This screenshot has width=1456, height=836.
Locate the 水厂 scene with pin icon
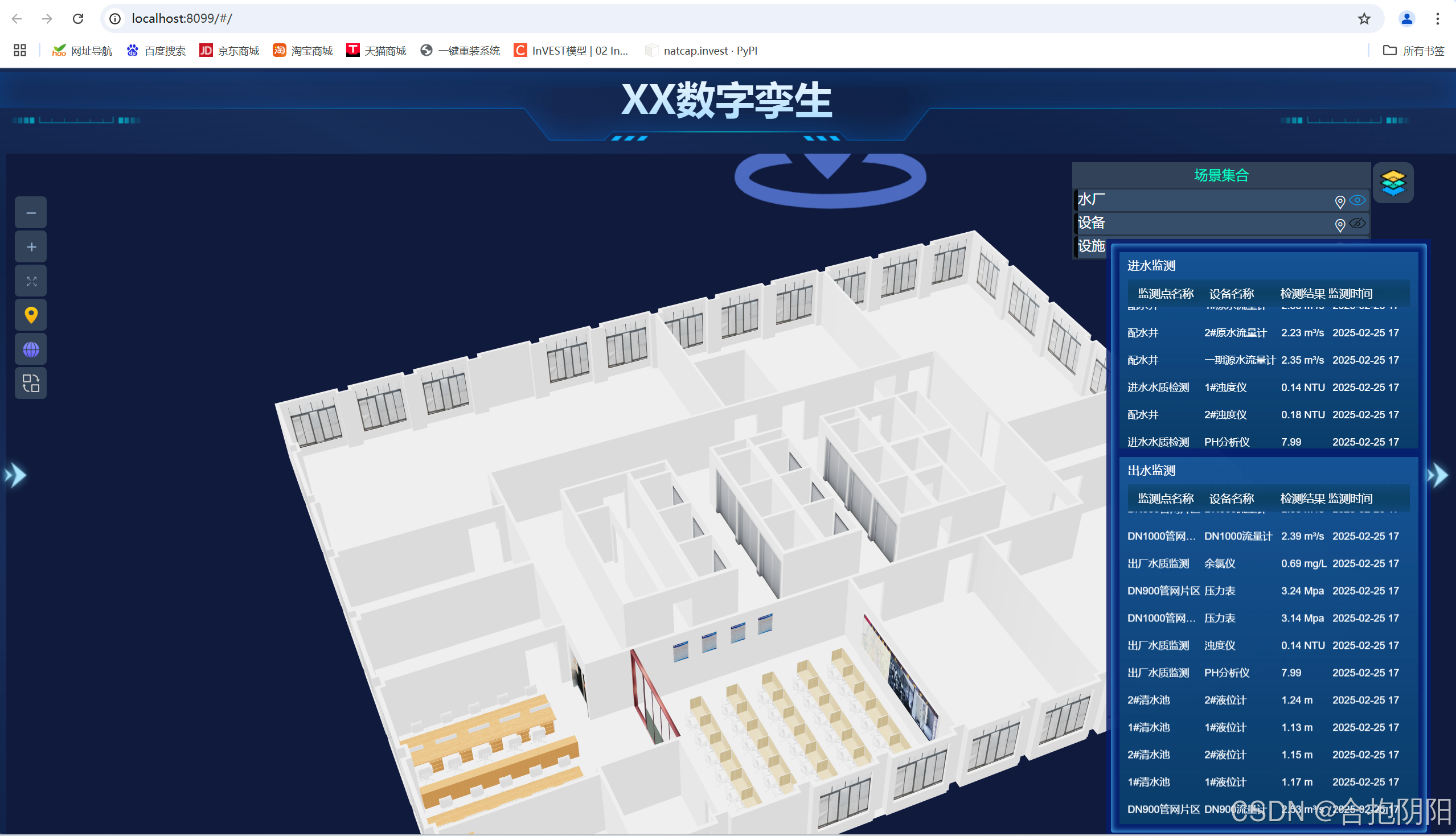pos(1339,201)
